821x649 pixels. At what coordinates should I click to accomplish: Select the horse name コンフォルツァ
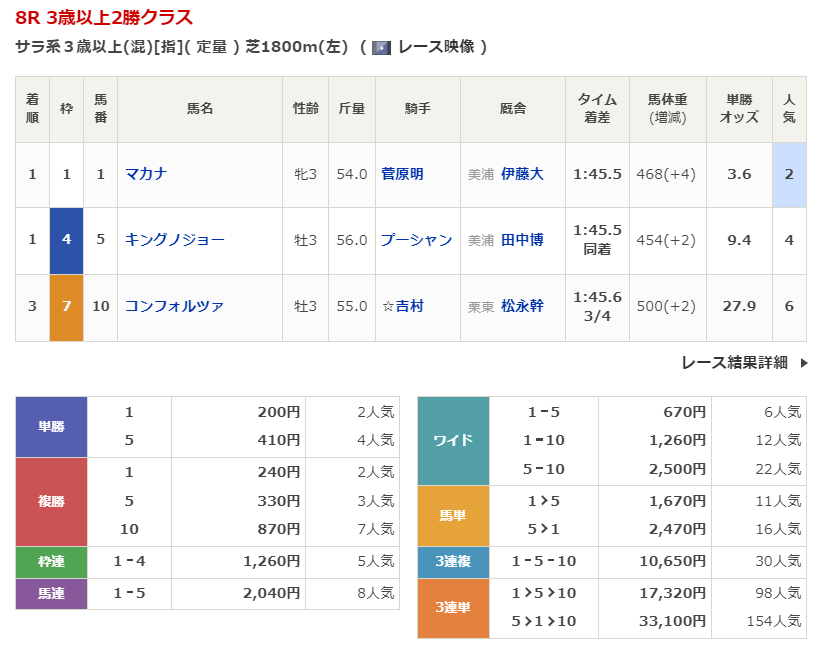pyautogui.click(x=174, y=306)
